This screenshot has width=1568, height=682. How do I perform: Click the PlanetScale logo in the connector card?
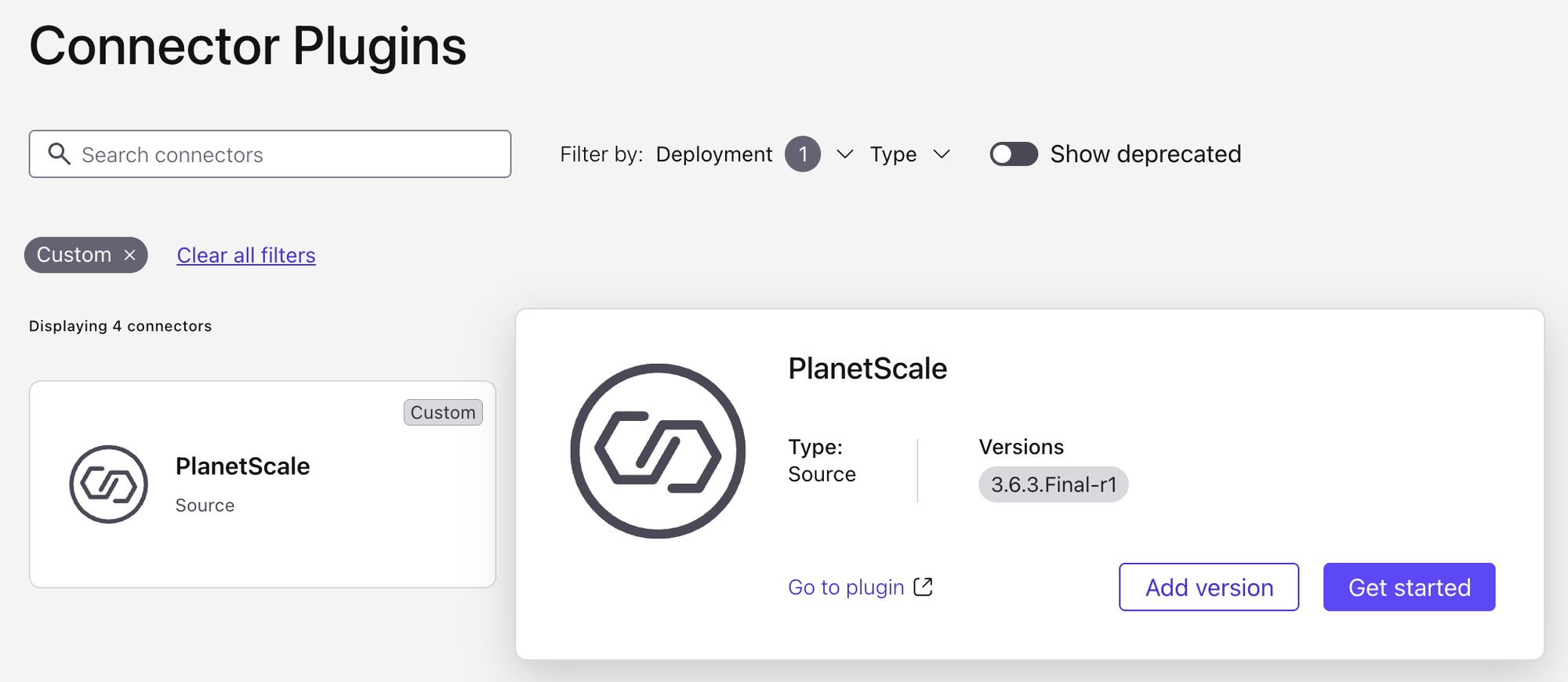(x=108, y=484)
